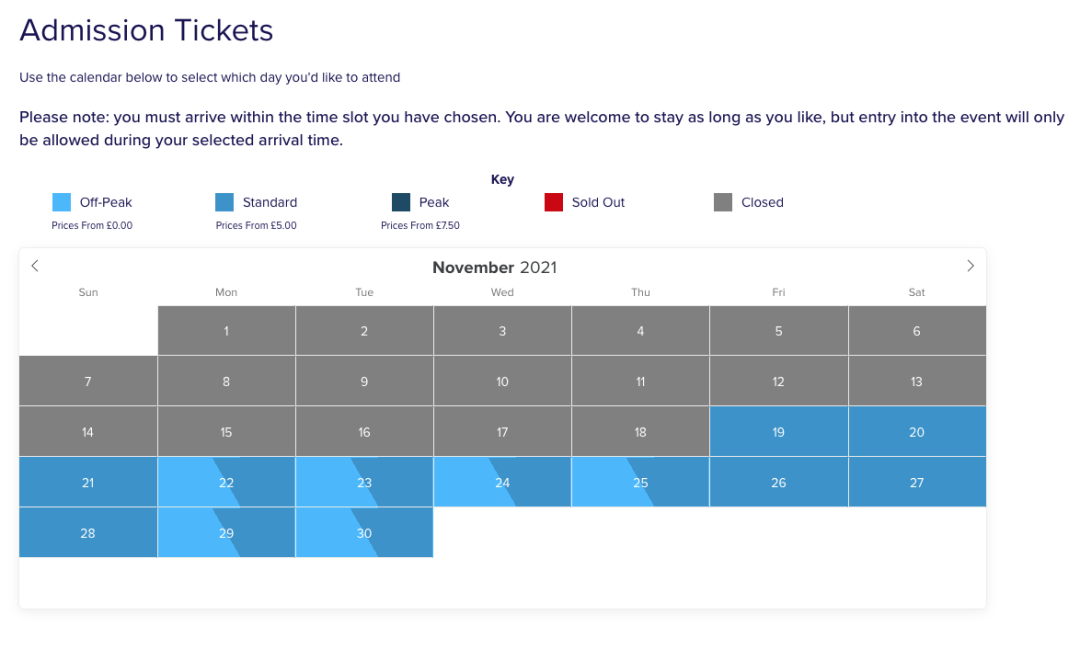Image resolution: width=1080 pixels, height=649 pixels.
Task: Select Saturday November 27
Action: pyautogui.click(x=916, y=482)
